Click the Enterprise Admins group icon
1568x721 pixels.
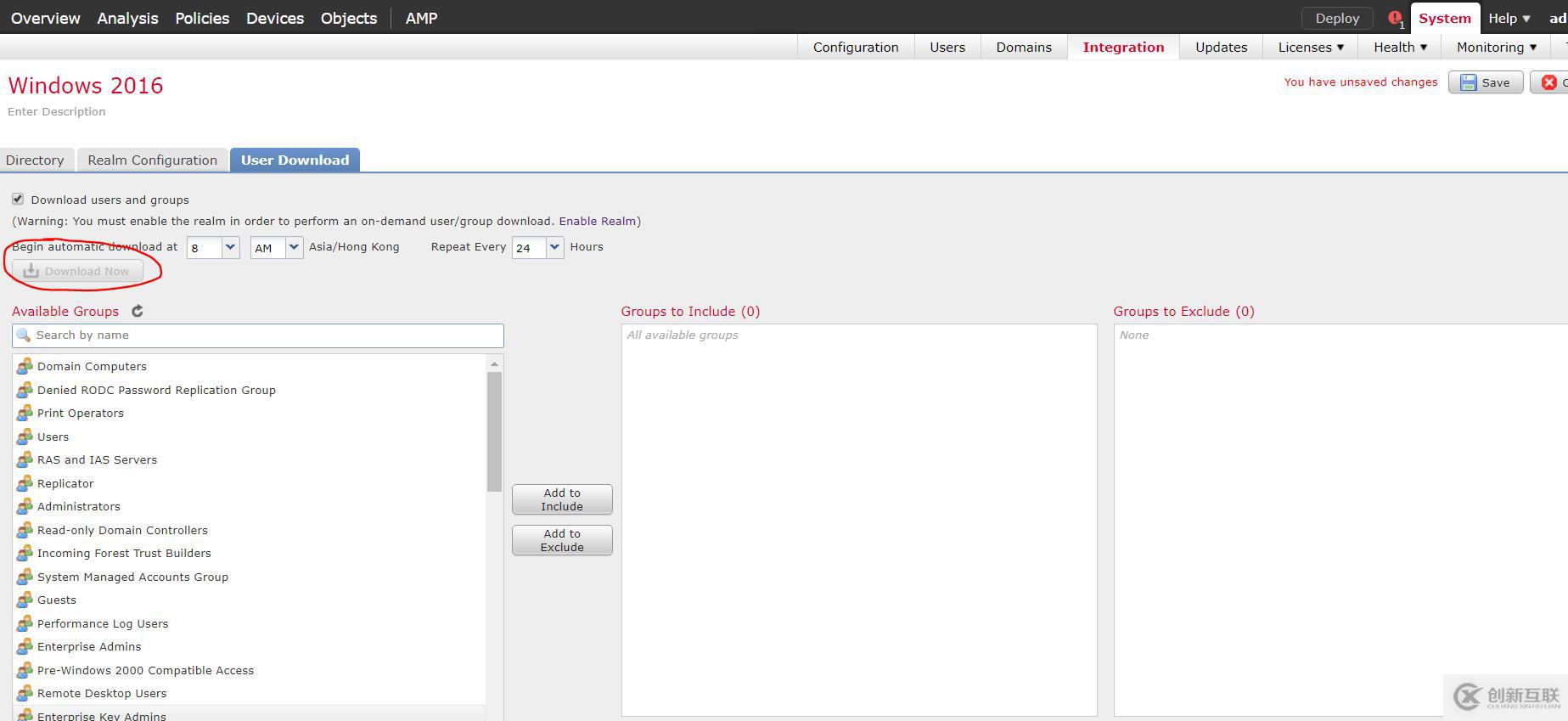25,647
